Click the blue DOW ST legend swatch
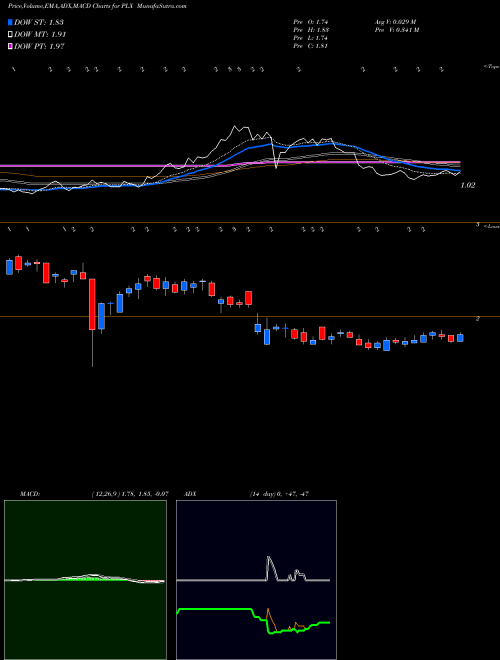The height and width of the screenshot is (660, 500). [x=10, y=22]
